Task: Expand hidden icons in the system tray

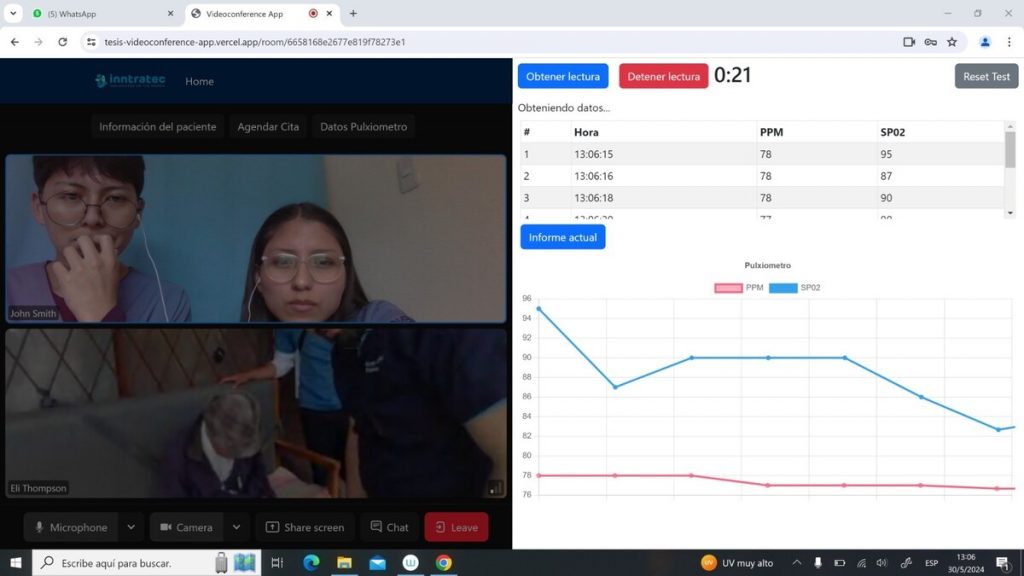Action: [x=797, y=563]
